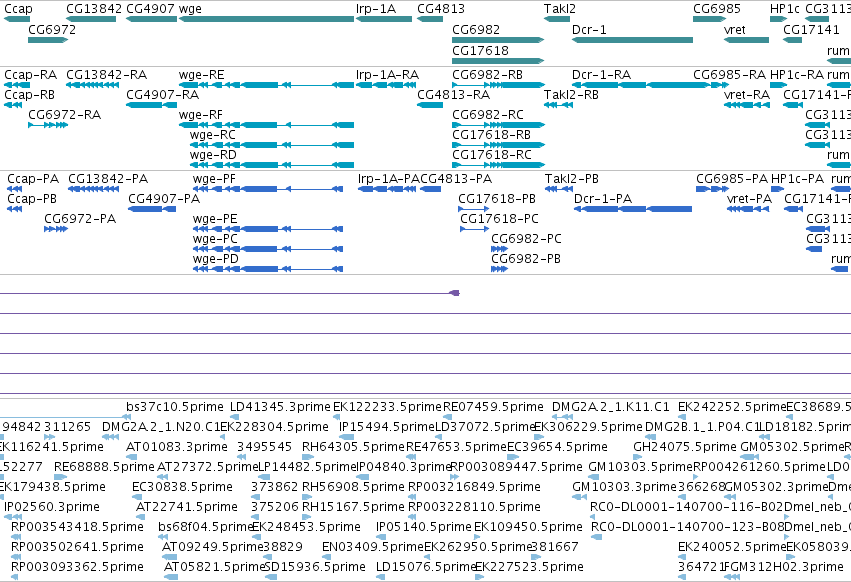851x582 pixels.
Task: Select protein CG13842-PA
Action: [93, 189]
